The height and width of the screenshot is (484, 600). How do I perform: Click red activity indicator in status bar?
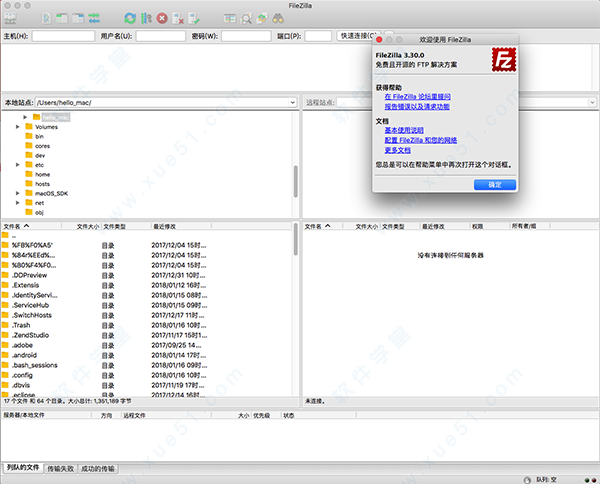594,480
